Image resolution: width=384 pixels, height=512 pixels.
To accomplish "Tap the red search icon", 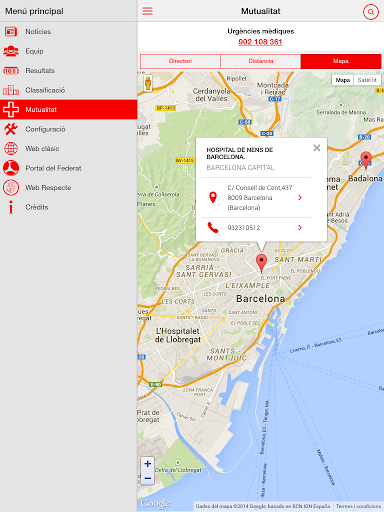I will (x=371, y=12).
